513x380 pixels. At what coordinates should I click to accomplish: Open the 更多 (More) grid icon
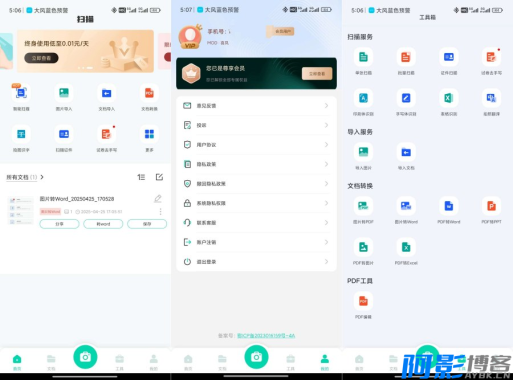149,134
